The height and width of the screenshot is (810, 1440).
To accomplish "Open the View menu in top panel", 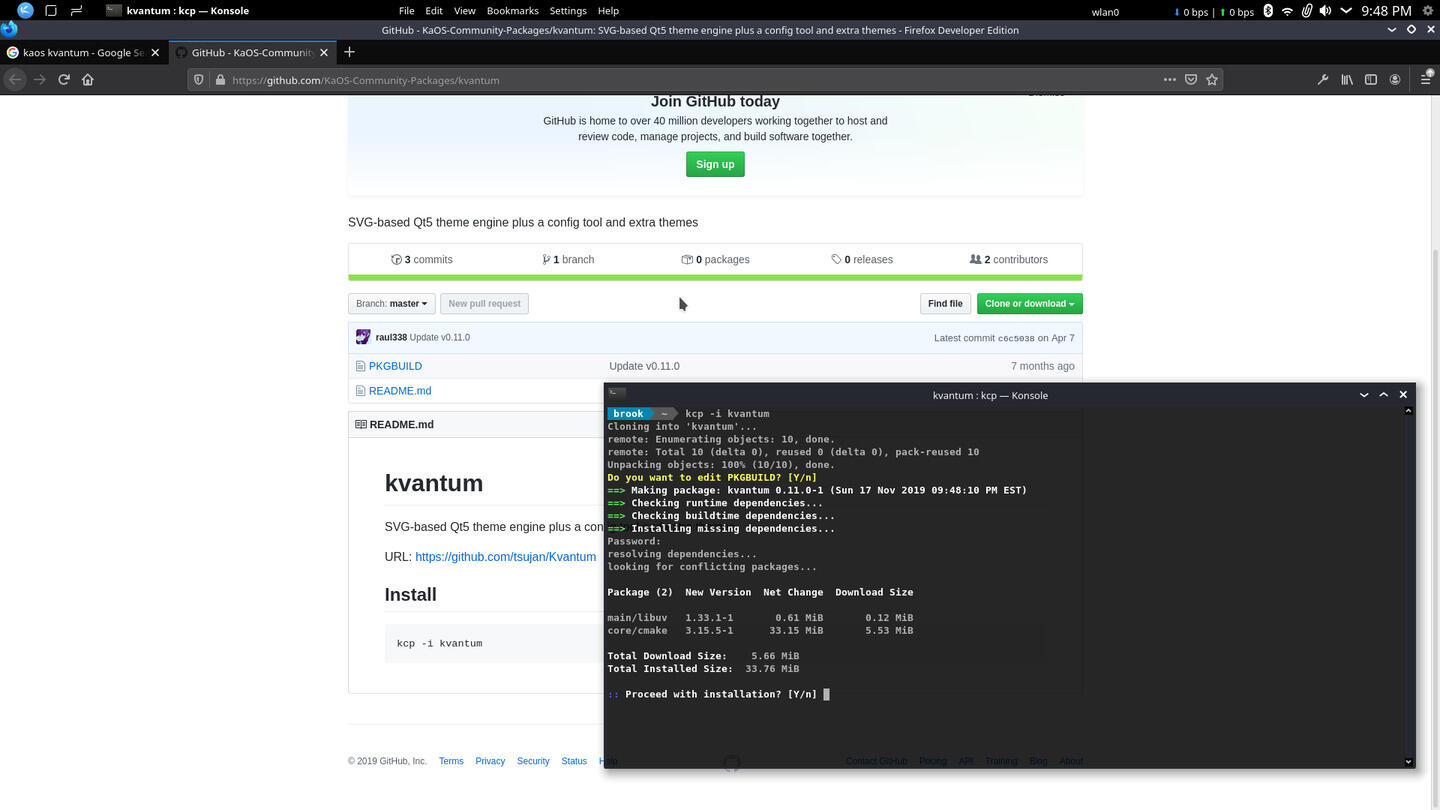I will pyautogui.click(x=464, y=11).
